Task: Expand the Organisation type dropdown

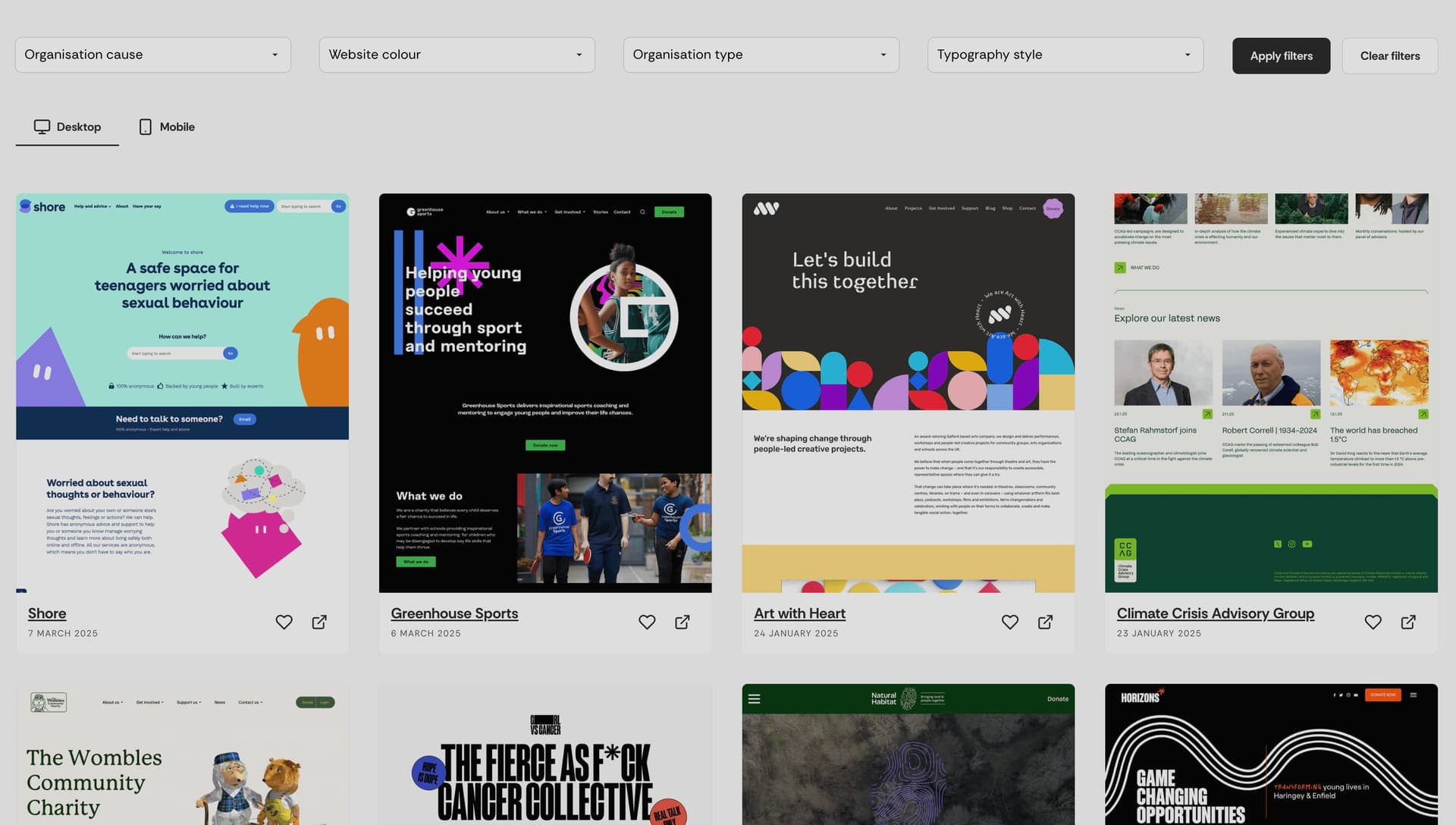Action: point(761,55)
